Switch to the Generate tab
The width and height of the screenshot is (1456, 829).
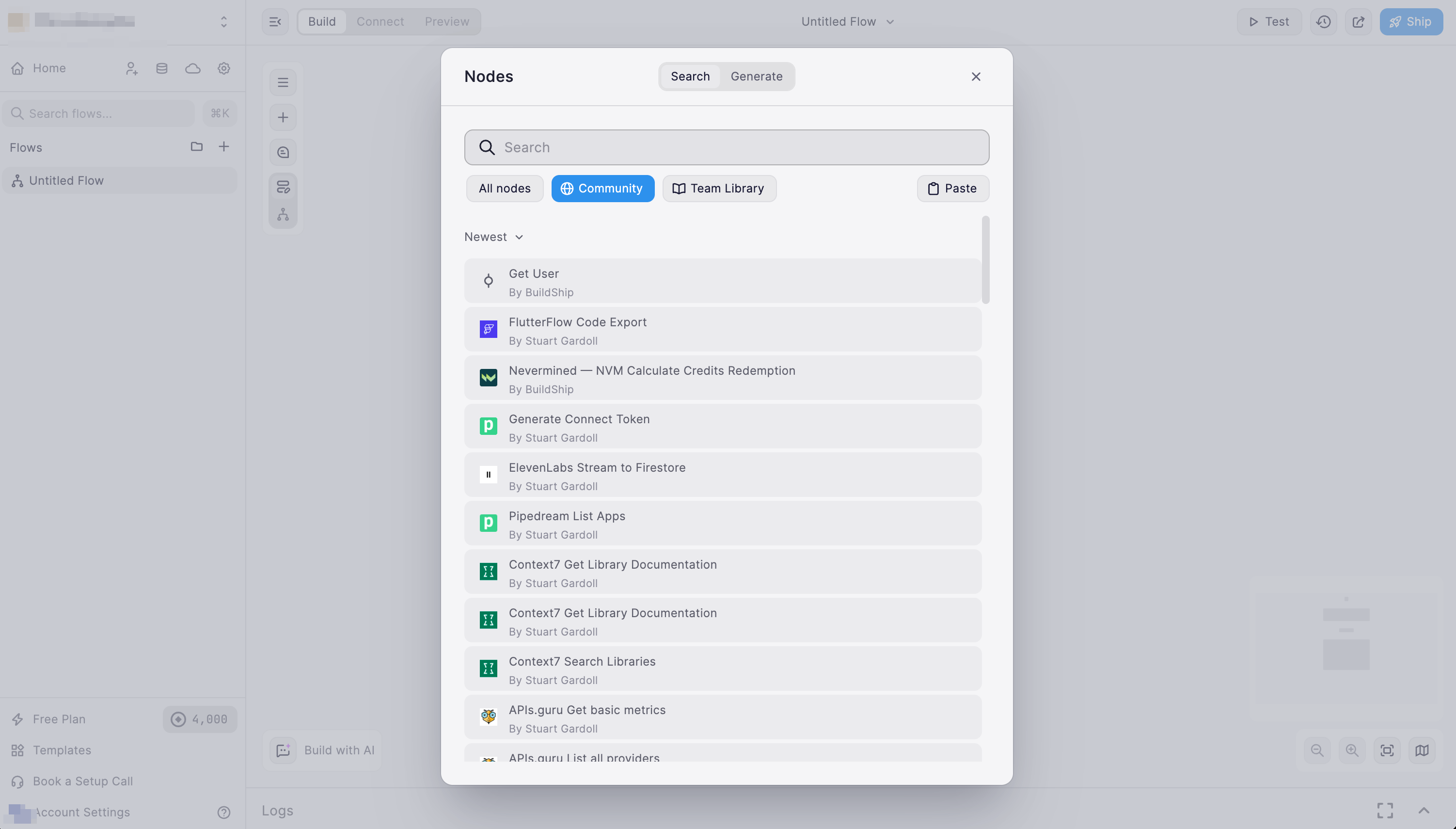click(757, 76)
